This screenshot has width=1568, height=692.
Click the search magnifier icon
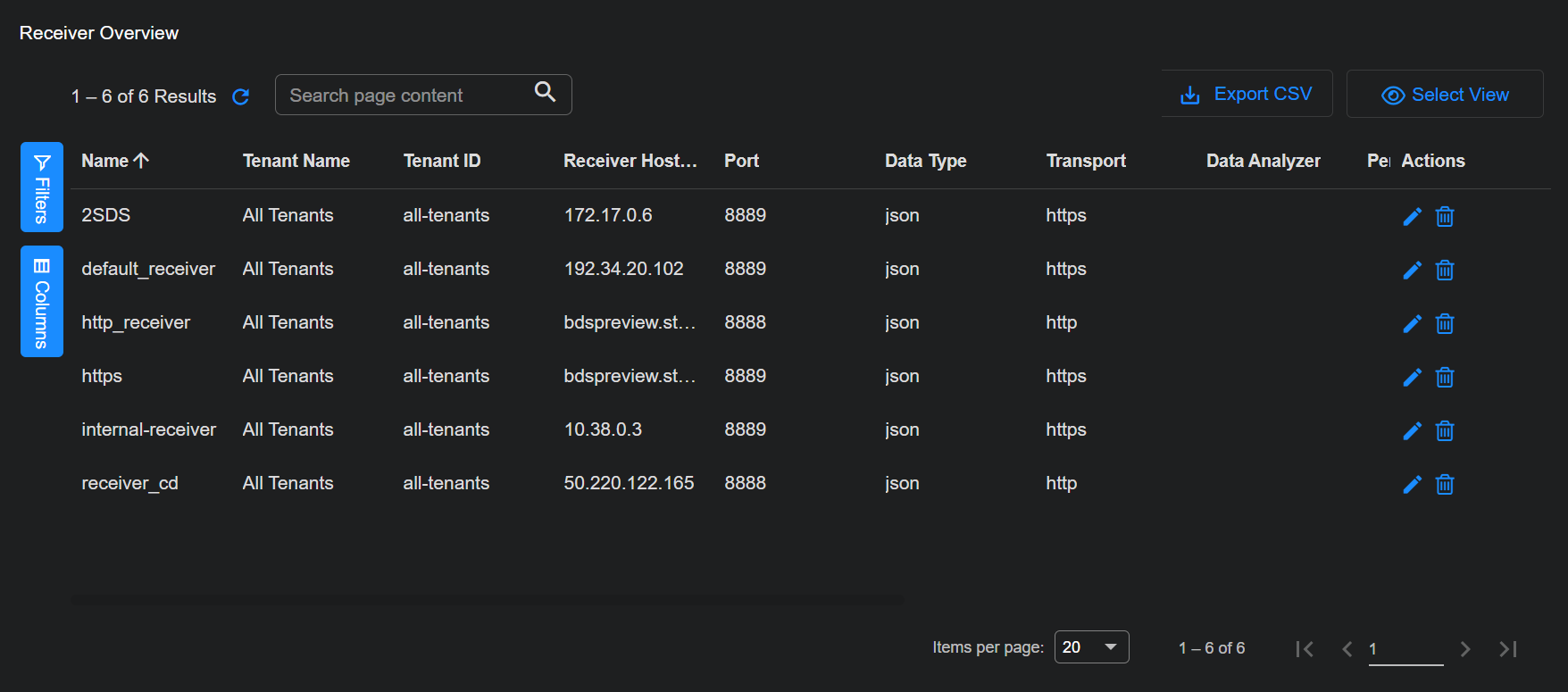click(545, 92)
